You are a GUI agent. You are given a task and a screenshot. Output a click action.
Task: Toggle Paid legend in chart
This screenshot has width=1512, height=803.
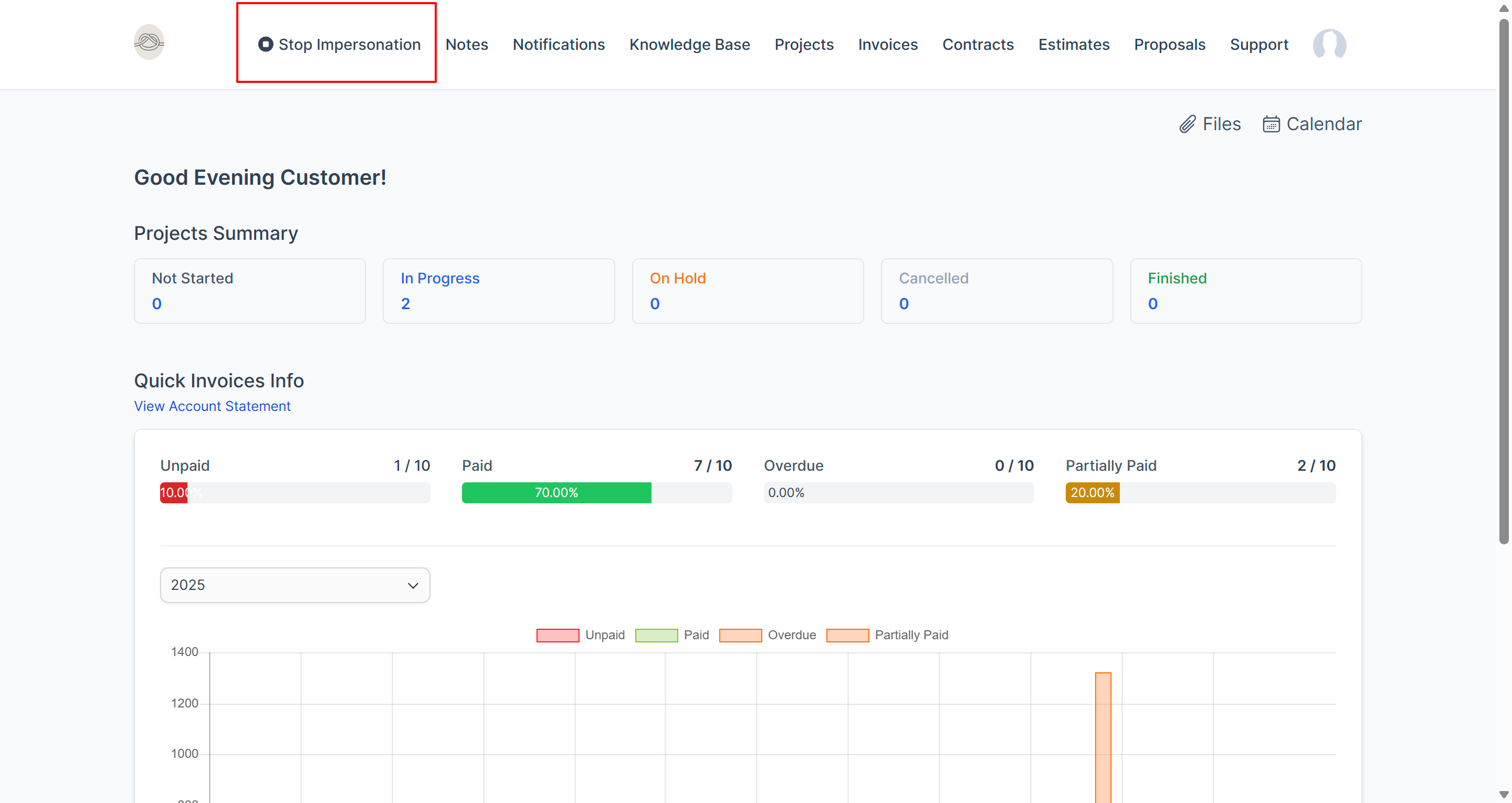(656, 635)
